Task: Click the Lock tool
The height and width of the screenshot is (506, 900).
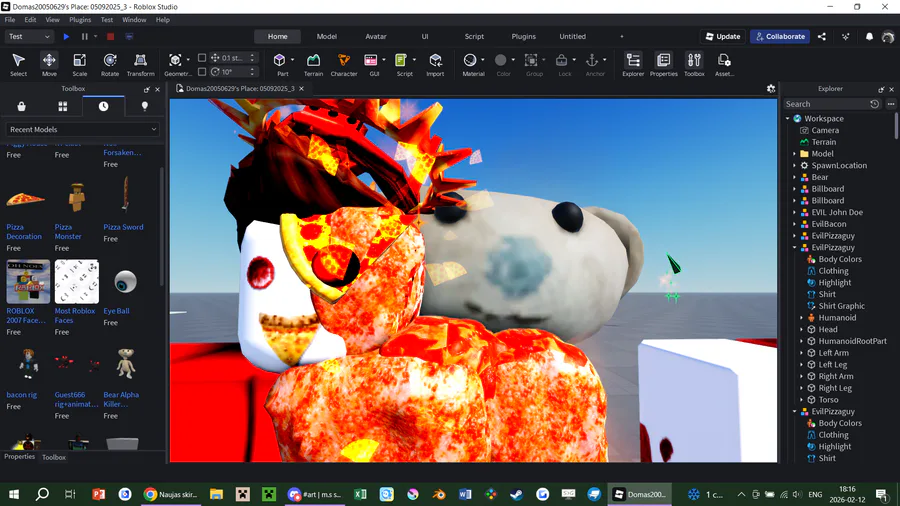Action: point(561,60)
